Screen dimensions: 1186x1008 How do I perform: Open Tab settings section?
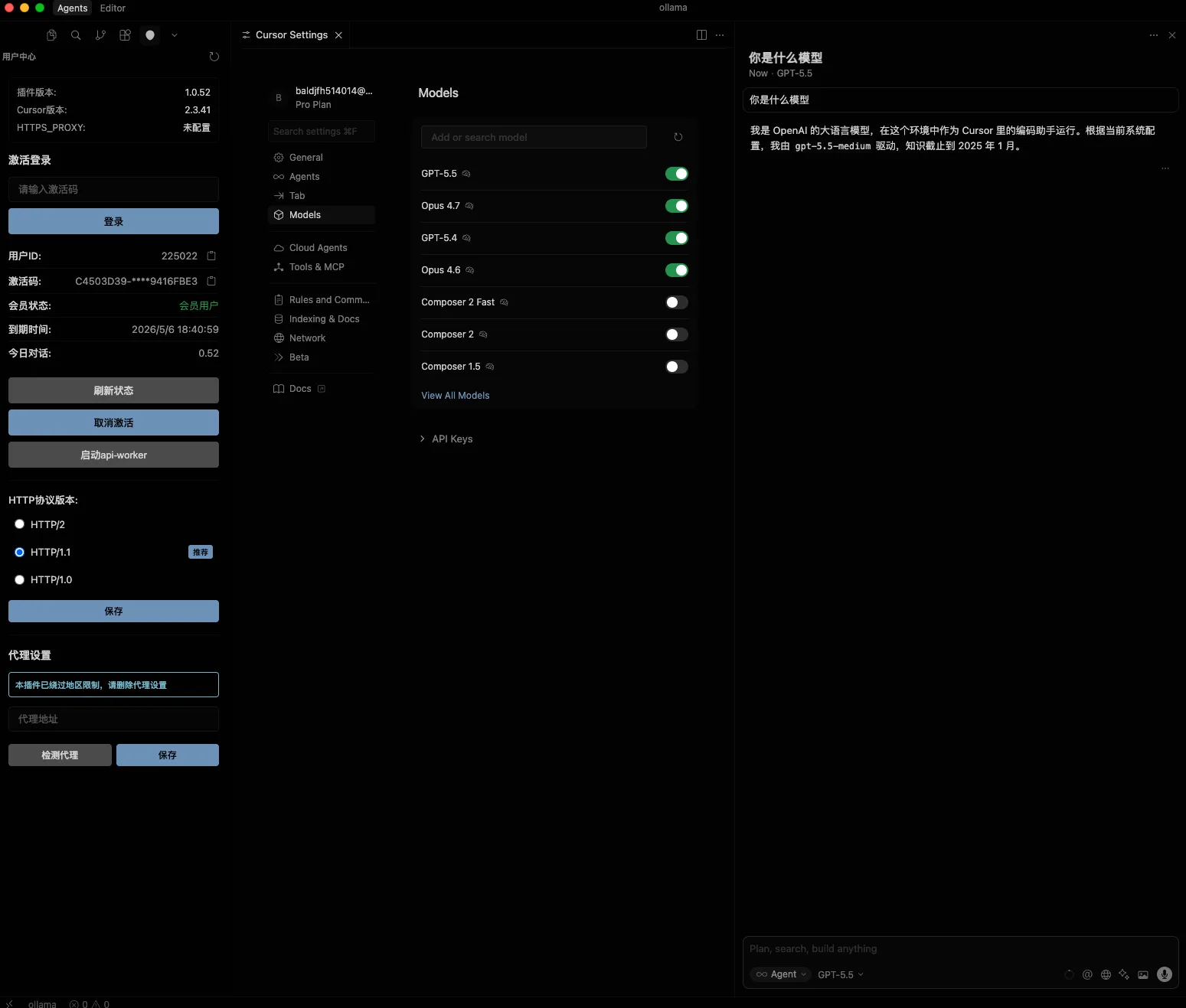point(322,196)
